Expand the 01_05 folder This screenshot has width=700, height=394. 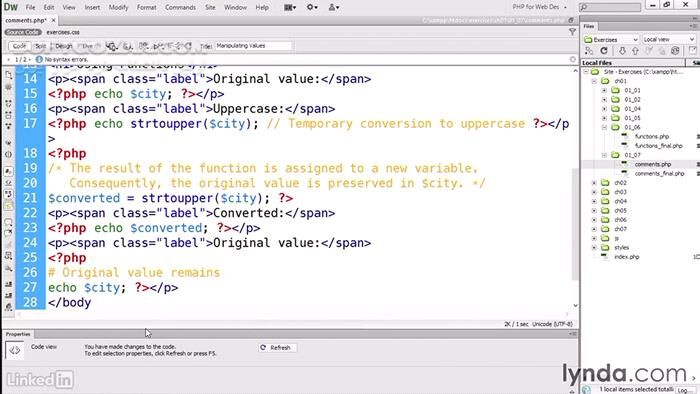[604, 118]
